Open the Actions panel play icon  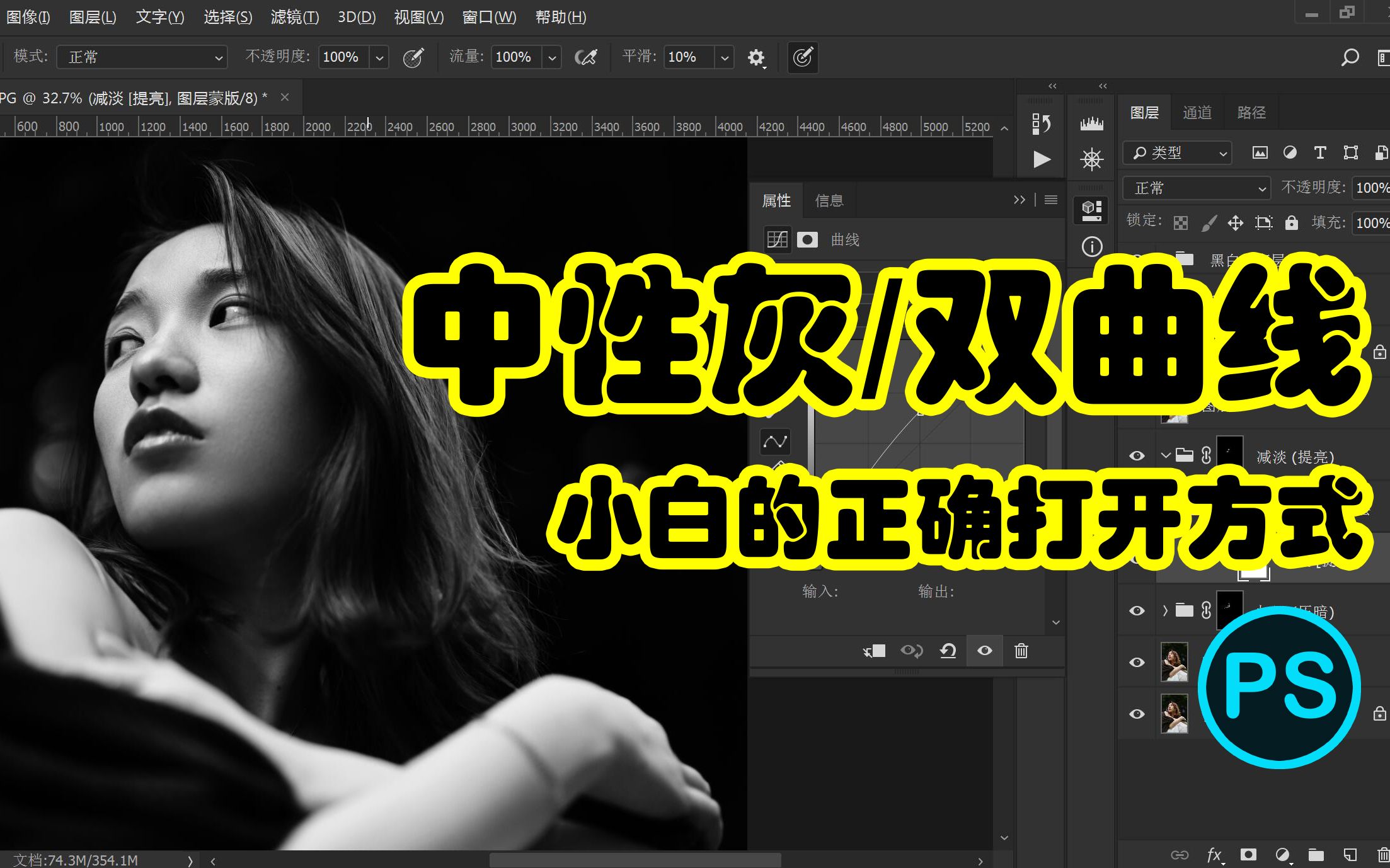point(1042,159)
